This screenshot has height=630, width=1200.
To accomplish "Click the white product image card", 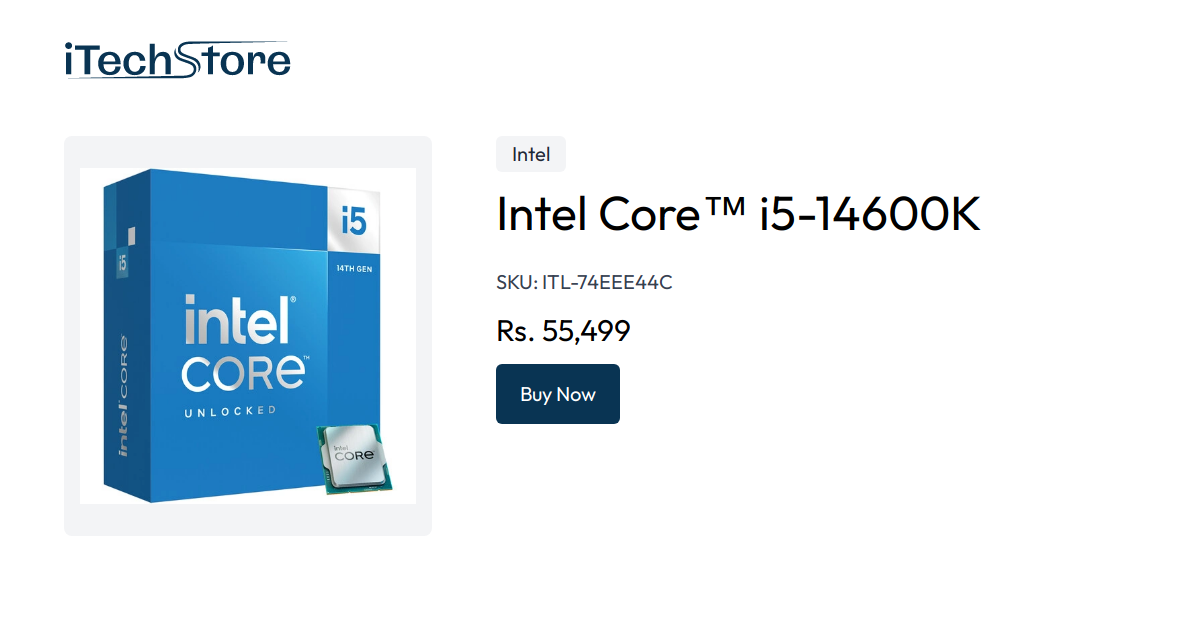I will pyautogui.click(x=247, y=335).
